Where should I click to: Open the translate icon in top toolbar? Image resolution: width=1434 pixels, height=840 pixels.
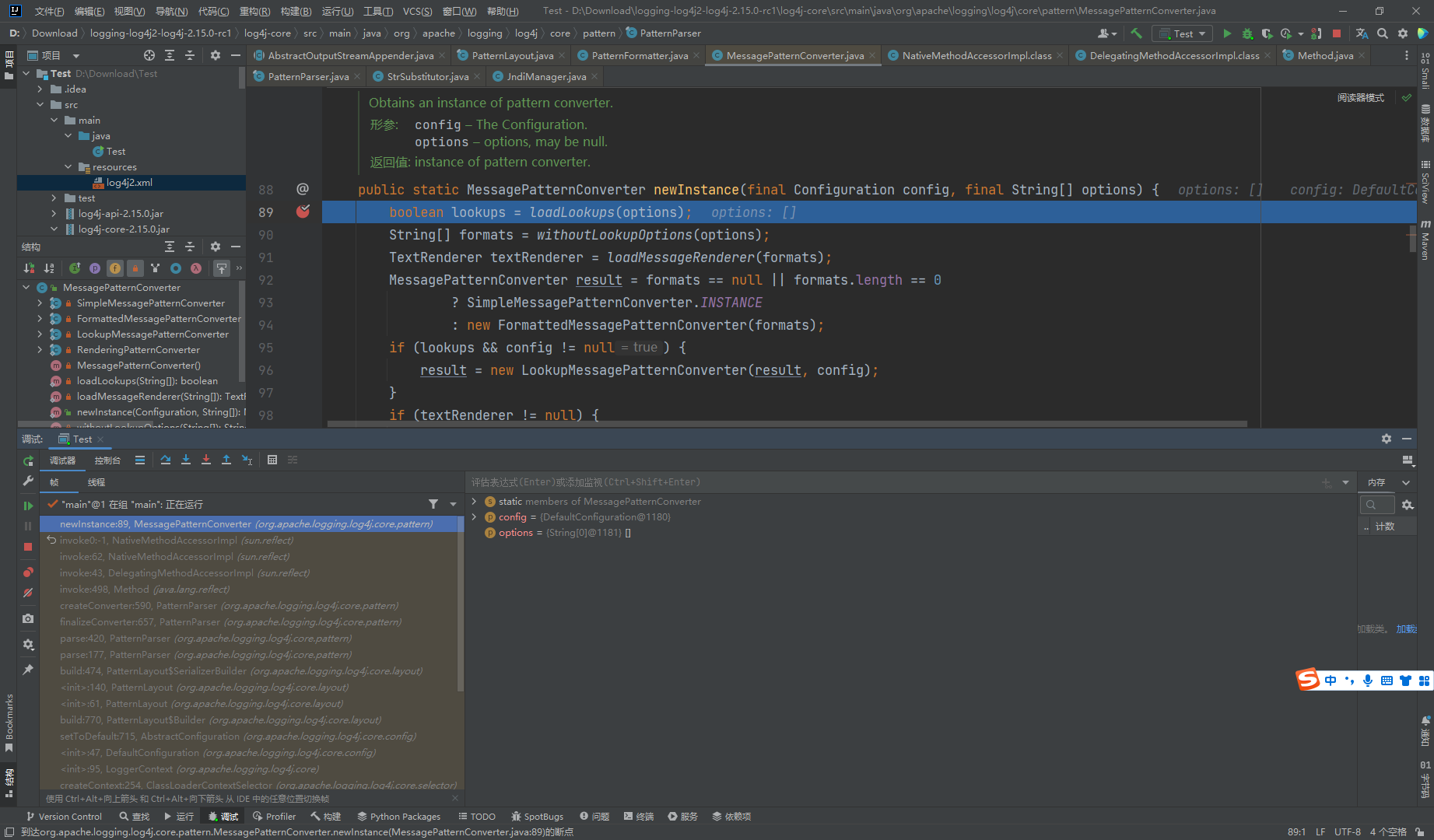(1362, 33)
